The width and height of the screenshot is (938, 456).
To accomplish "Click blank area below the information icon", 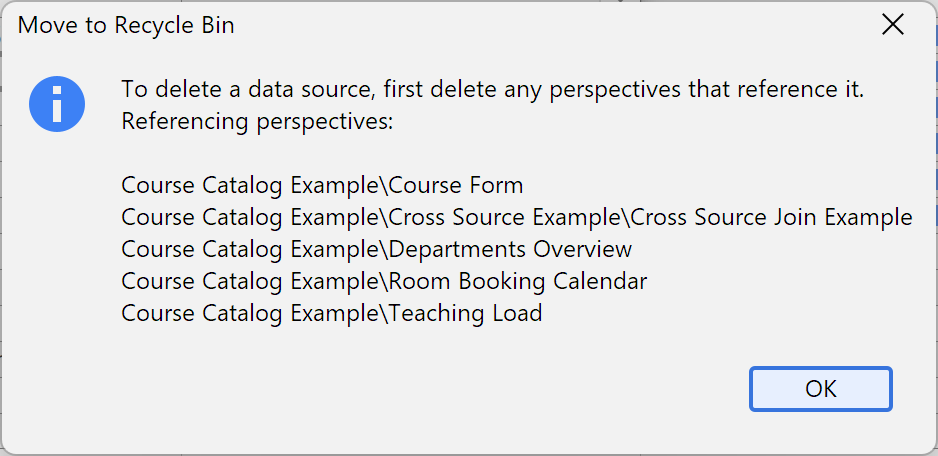I will pos(57,250).
